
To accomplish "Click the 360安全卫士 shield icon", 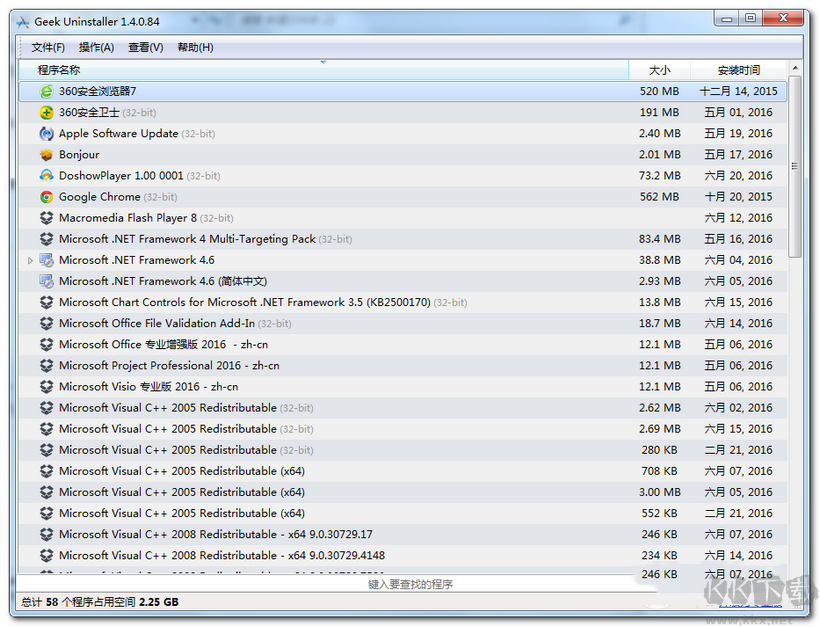I will (x=47, y=112).
